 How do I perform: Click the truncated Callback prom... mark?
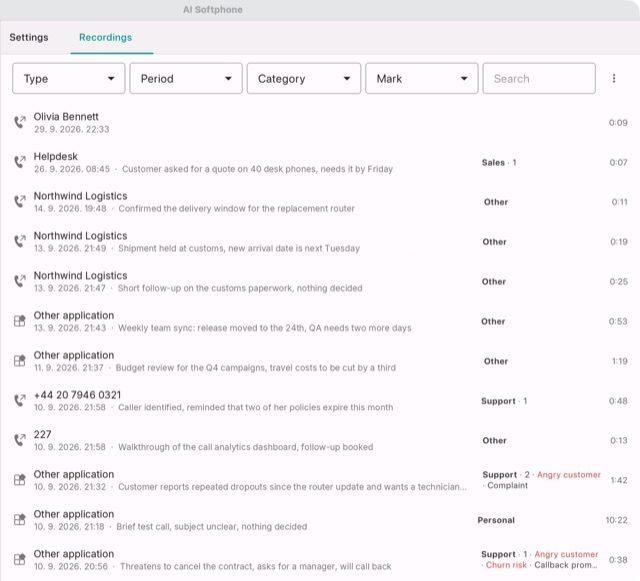click(x=566, y=565)
